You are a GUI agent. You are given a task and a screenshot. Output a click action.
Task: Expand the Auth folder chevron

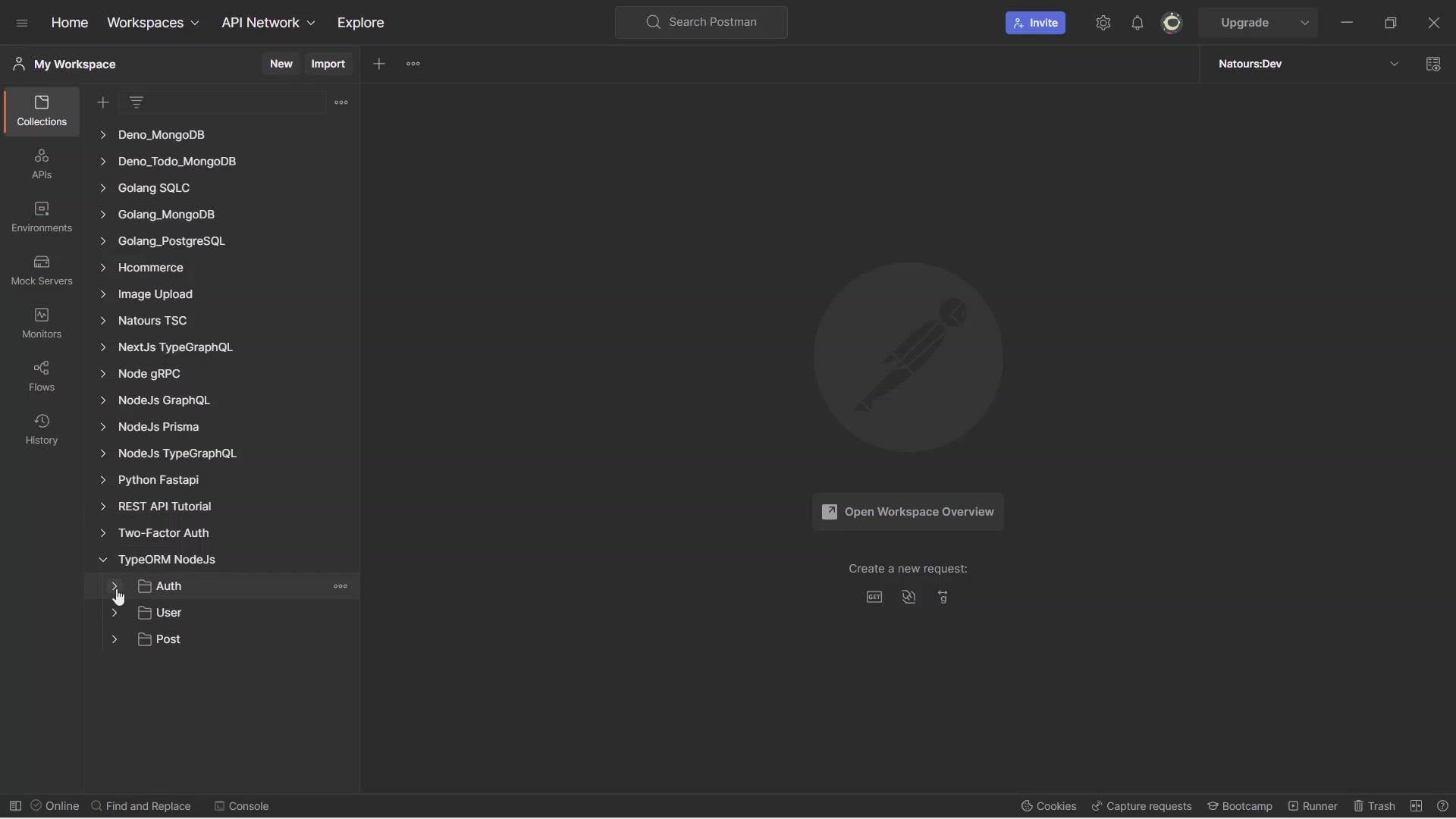point(115,586)
